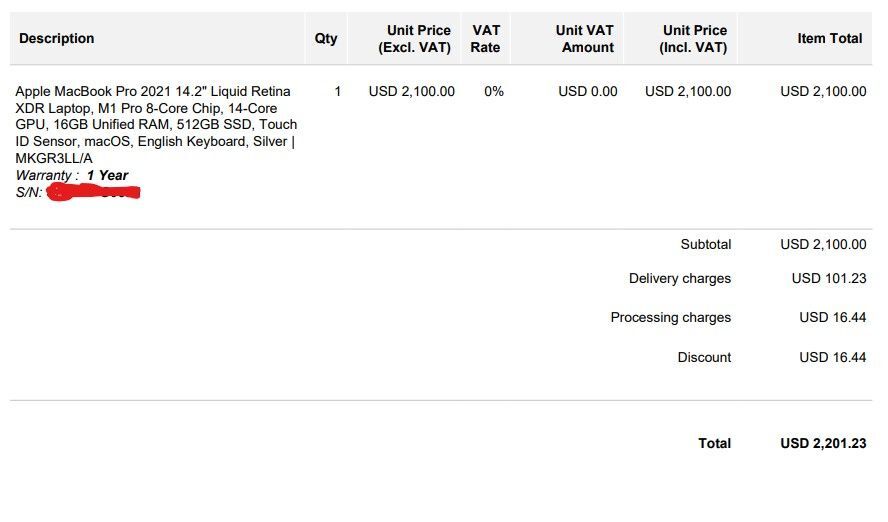888x522 pixels.
Task: Click the Description column header
Action: (x=57, y=38)
